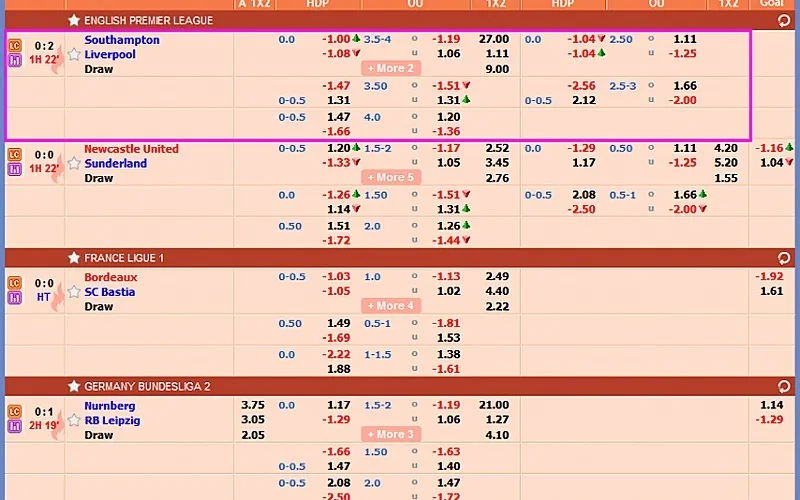The width and height of the screenshot is (800, 500).
Task: Open live centre icon for Bordeaux match
Action: click(x=15, y=283)
